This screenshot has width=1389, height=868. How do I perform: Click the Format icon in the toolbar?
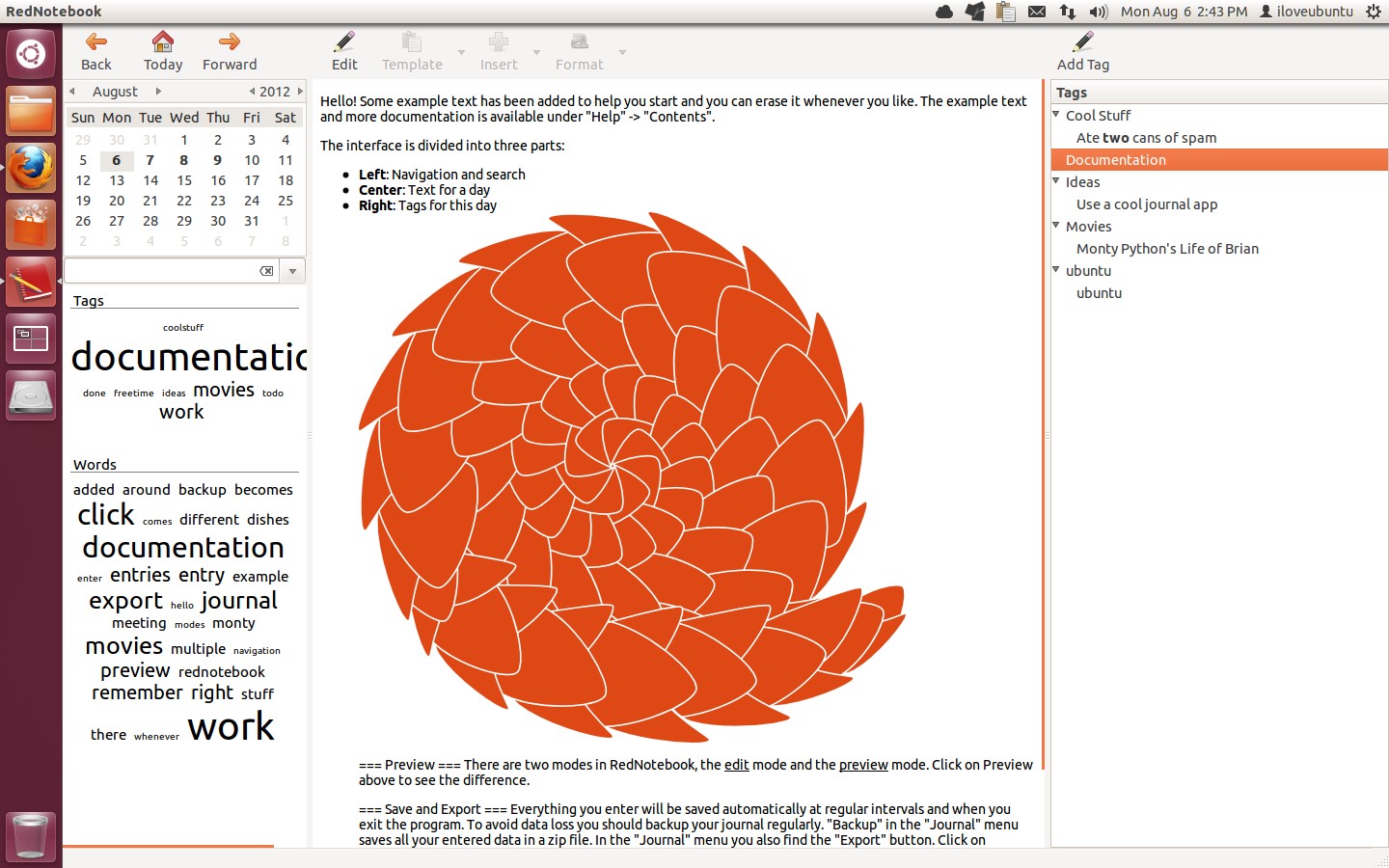(579, 42)
